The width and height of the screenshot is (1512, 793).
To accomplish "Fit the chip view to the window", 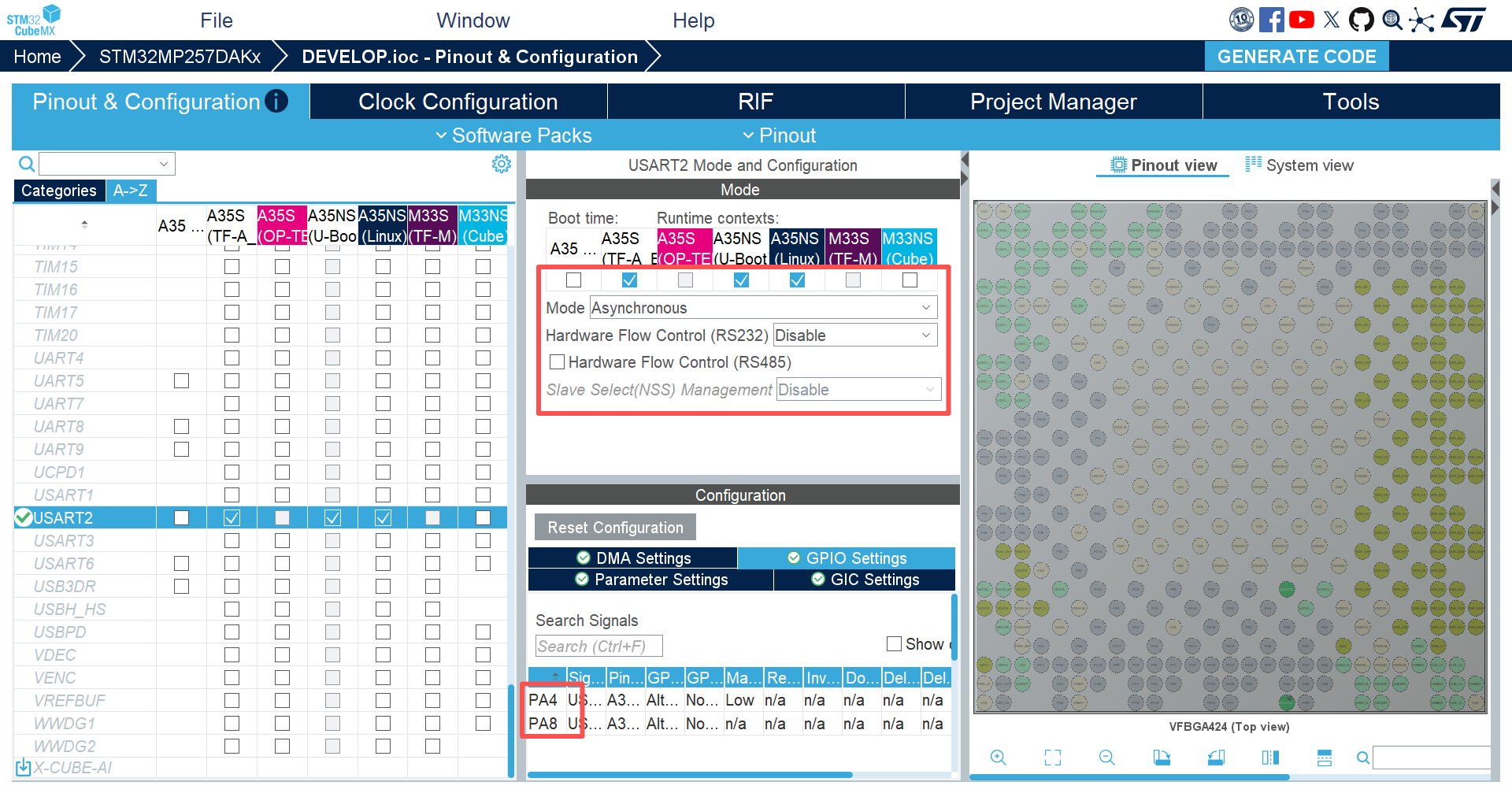I will 1053,758.
